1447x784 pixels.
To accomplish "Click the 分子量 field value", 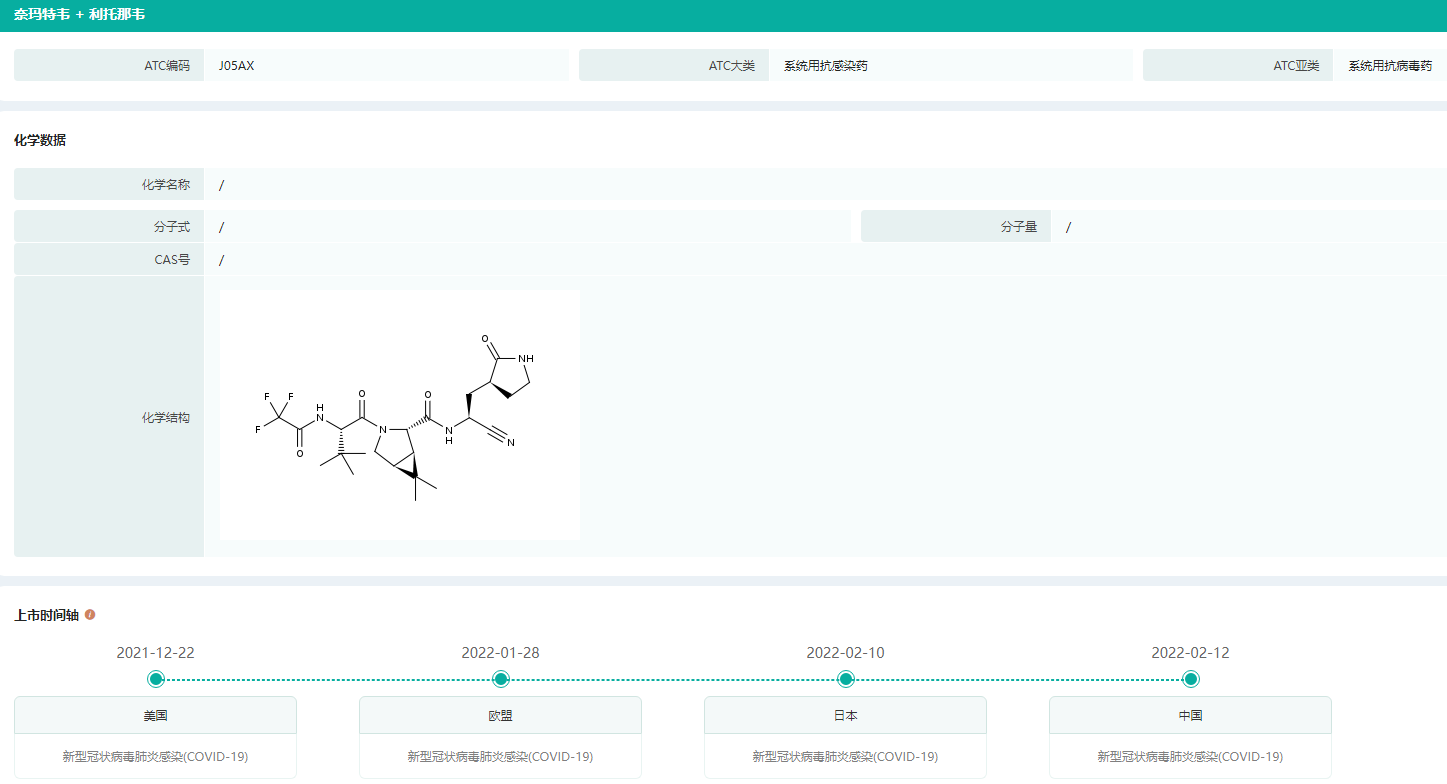I will point(1069,227).
